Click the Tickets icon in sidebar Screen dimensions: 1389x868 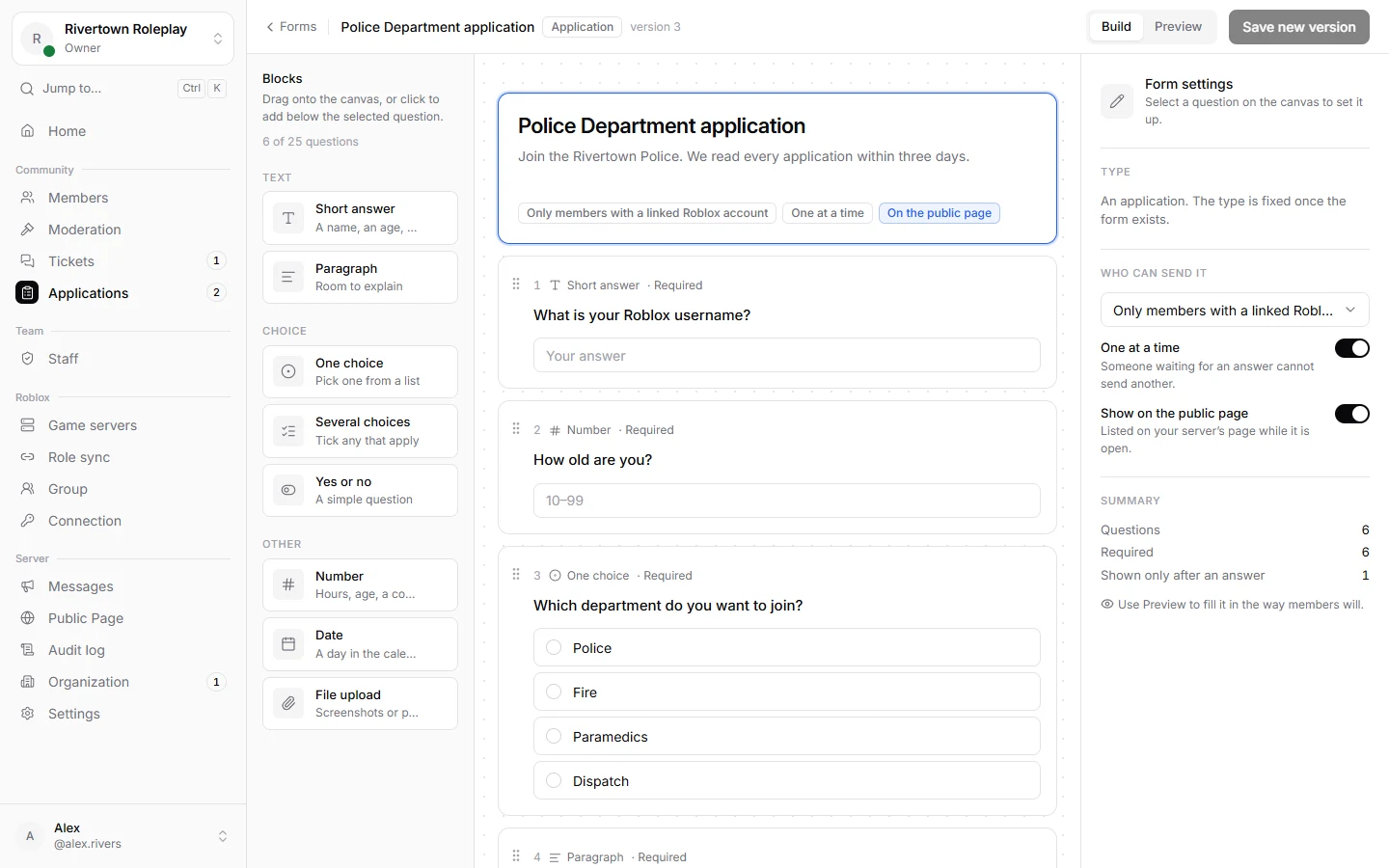coord(28,261)
